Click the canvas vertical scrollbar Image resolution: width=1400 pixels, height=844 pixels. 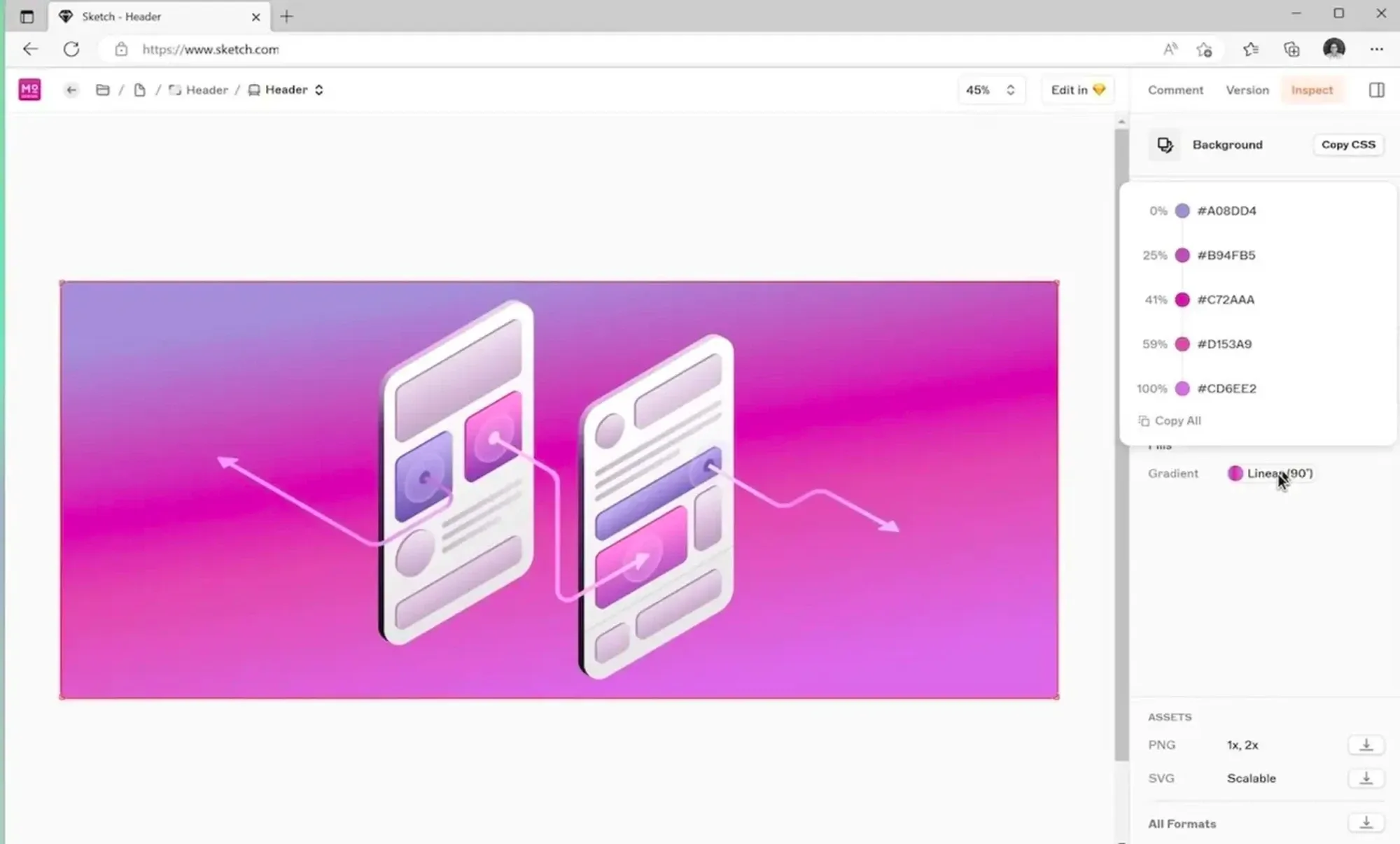click(x=1121, y=444)
